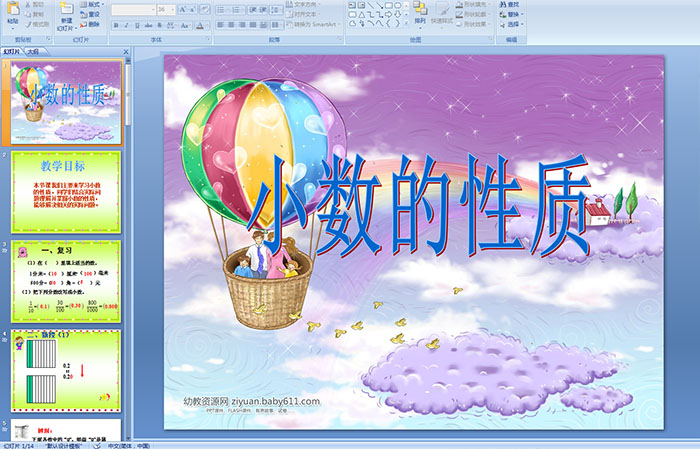Image resolution: width=700 pixels, height=449 pixels.
Task: Open the Layout (版式) dropdown
Action: tap(92, 4)
